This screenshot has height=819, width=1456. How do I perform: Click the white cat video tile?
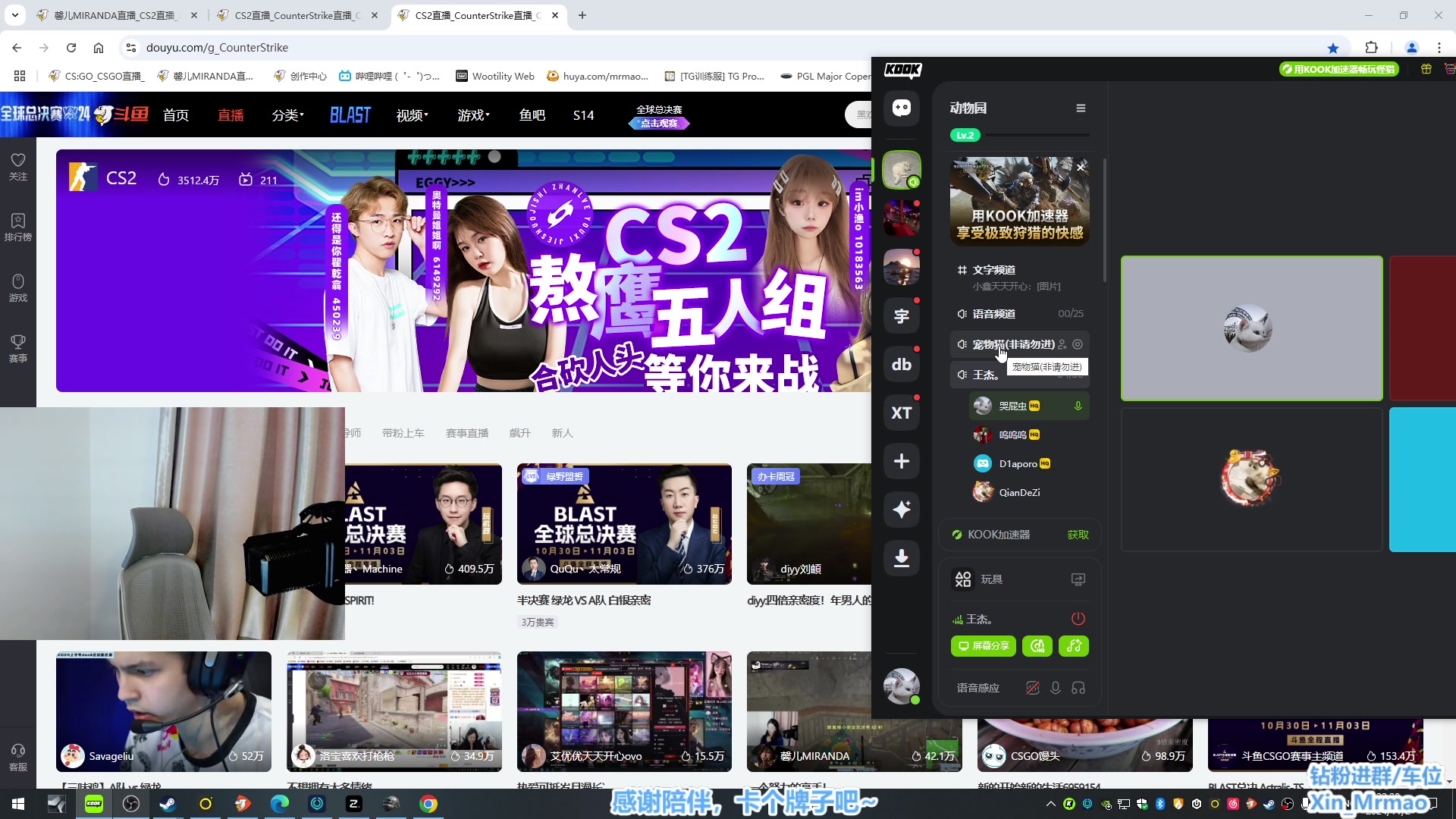pos(1251,328)
